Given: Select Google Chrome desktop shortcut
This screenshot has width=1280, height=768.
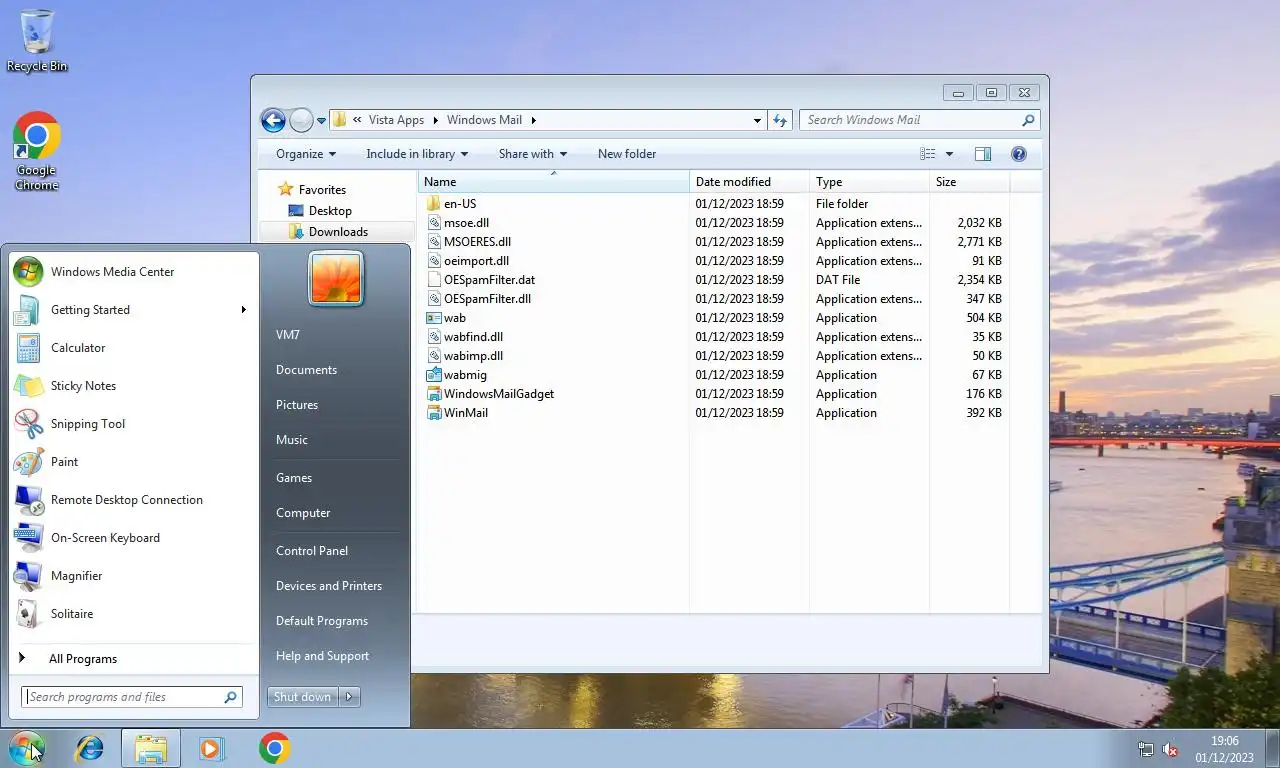Looking at the screenshot, I should pos(37,151).
